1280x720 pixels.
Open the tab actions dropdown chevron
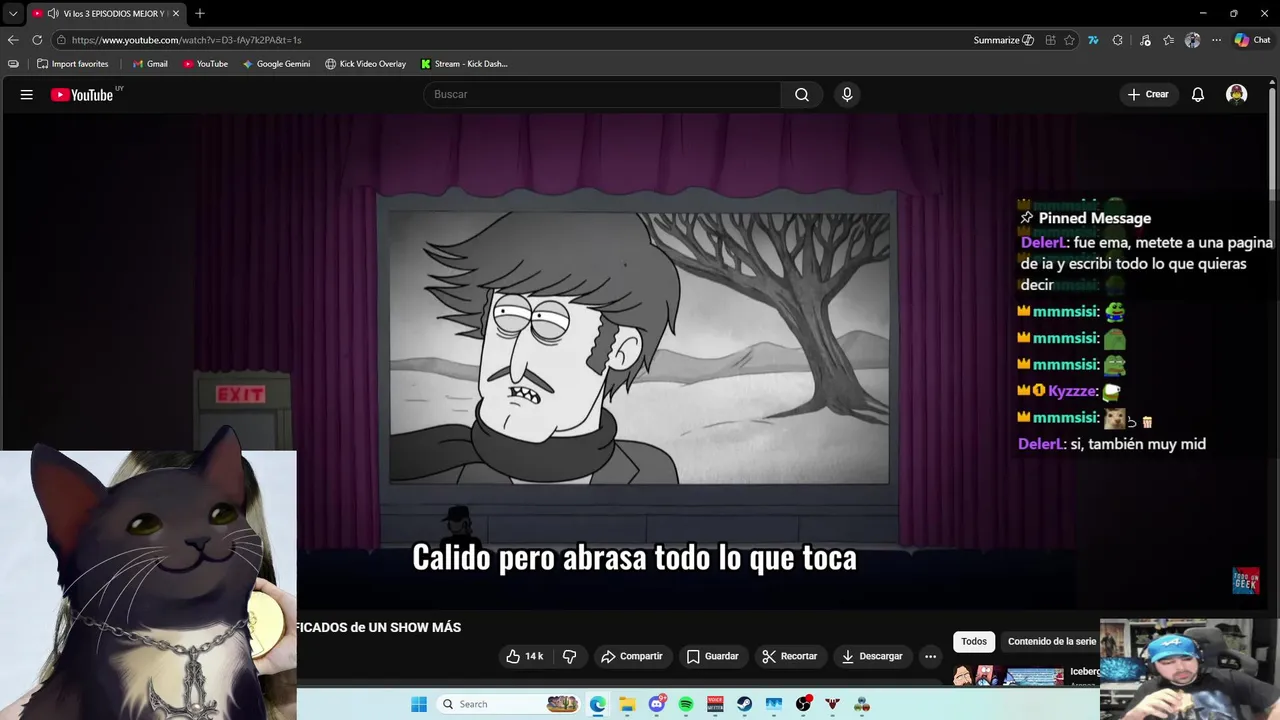click(x=12, y=13)
